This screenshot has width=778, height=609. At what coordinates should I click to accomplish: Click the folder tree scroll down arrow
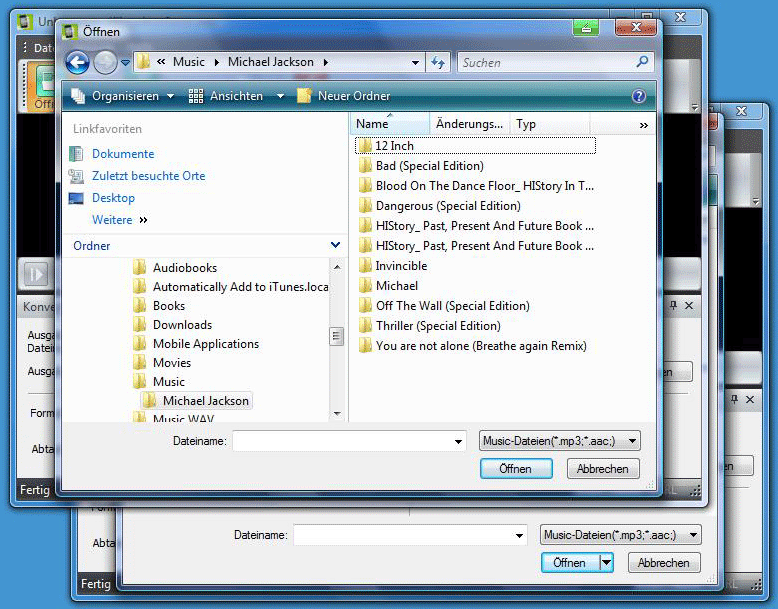tap(337, 413)
